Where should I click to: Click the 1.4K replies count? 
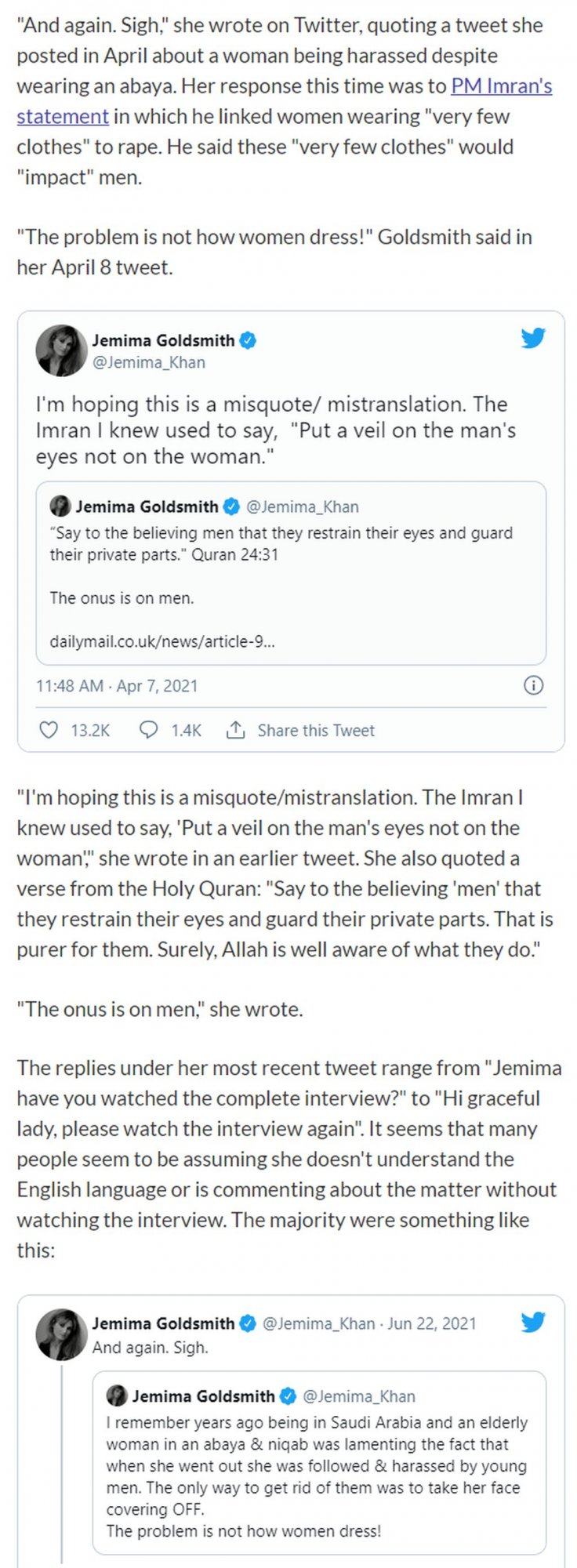coord(187,731)
